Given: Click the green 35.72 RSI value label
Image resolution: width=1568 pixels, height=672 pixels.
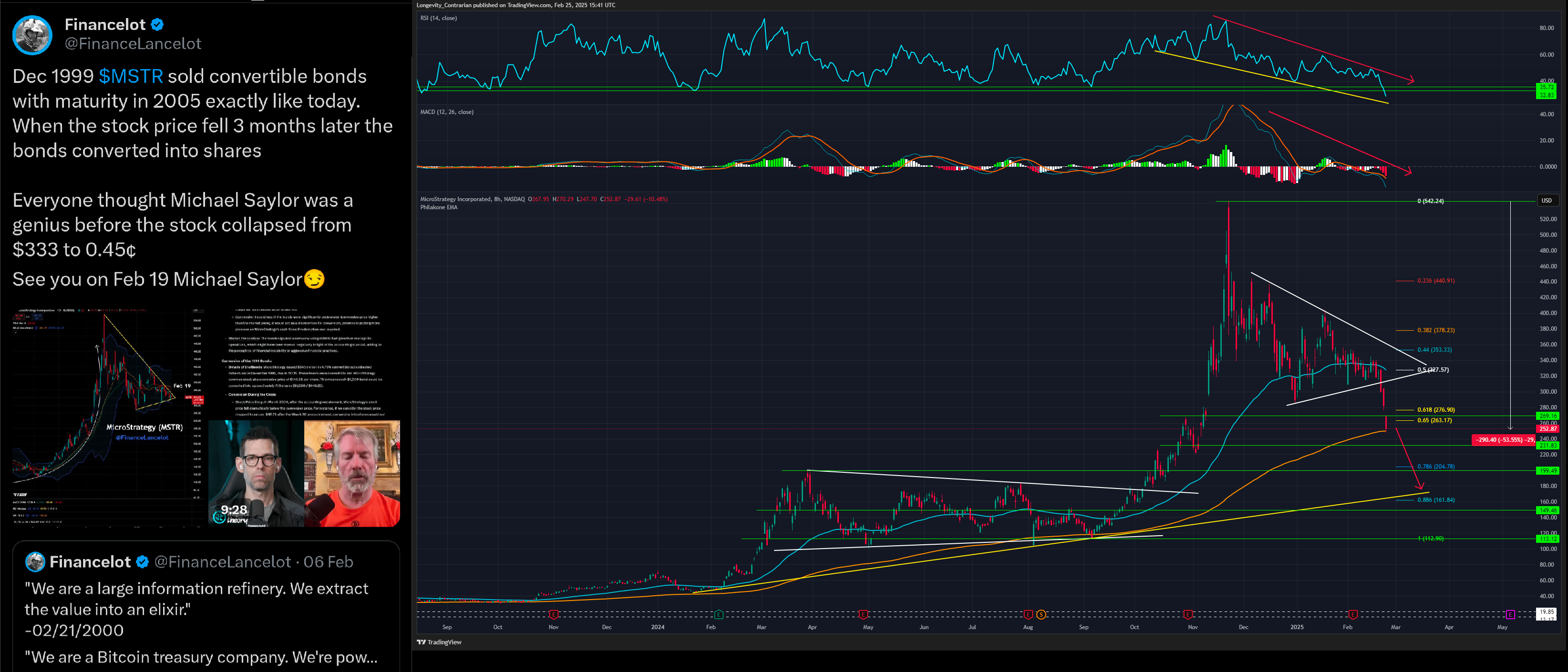Looking at the screenshot, I should click(1547, 88).
